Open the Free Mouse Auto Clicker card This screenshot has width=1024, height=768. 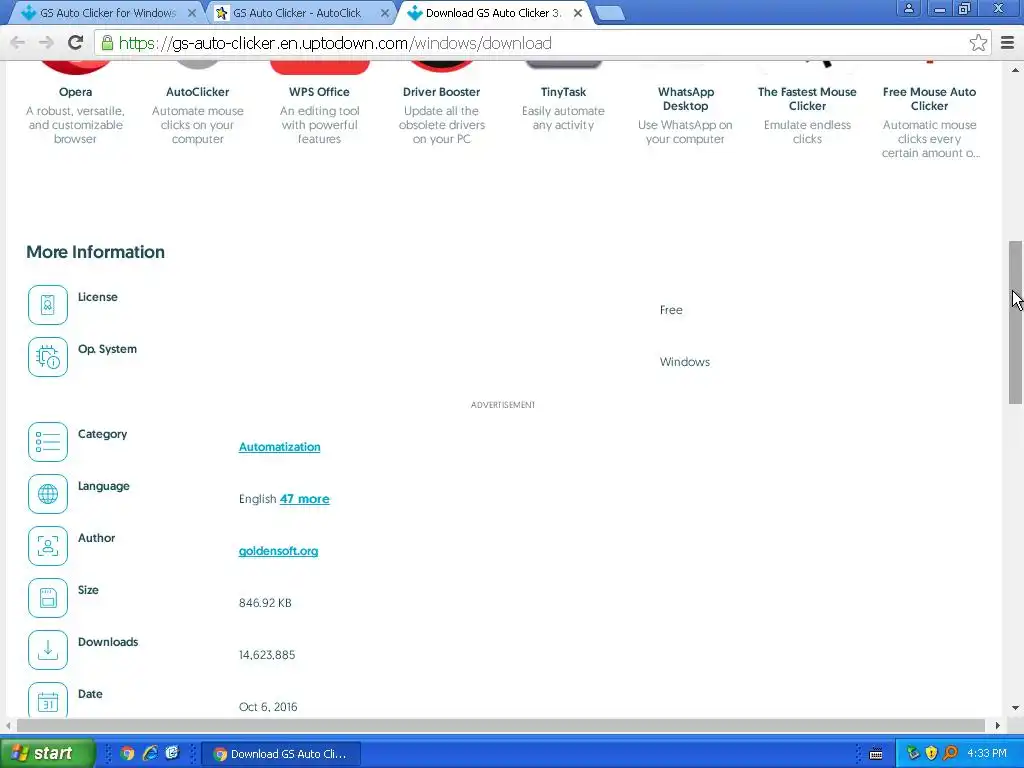[929, 111]
